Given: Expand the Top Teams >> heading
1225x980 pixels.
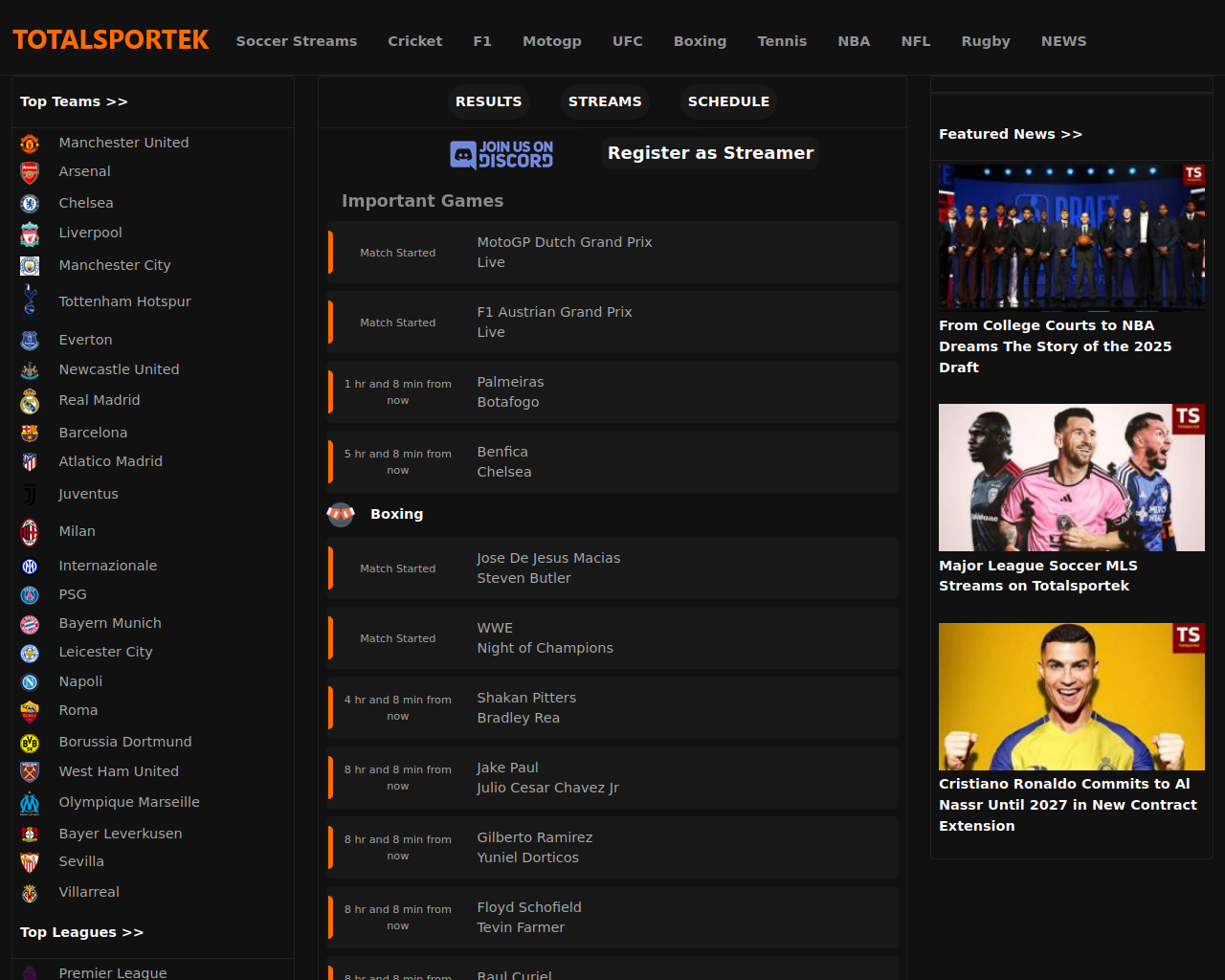Looking at the screenshot, I should tap(74, 101).
